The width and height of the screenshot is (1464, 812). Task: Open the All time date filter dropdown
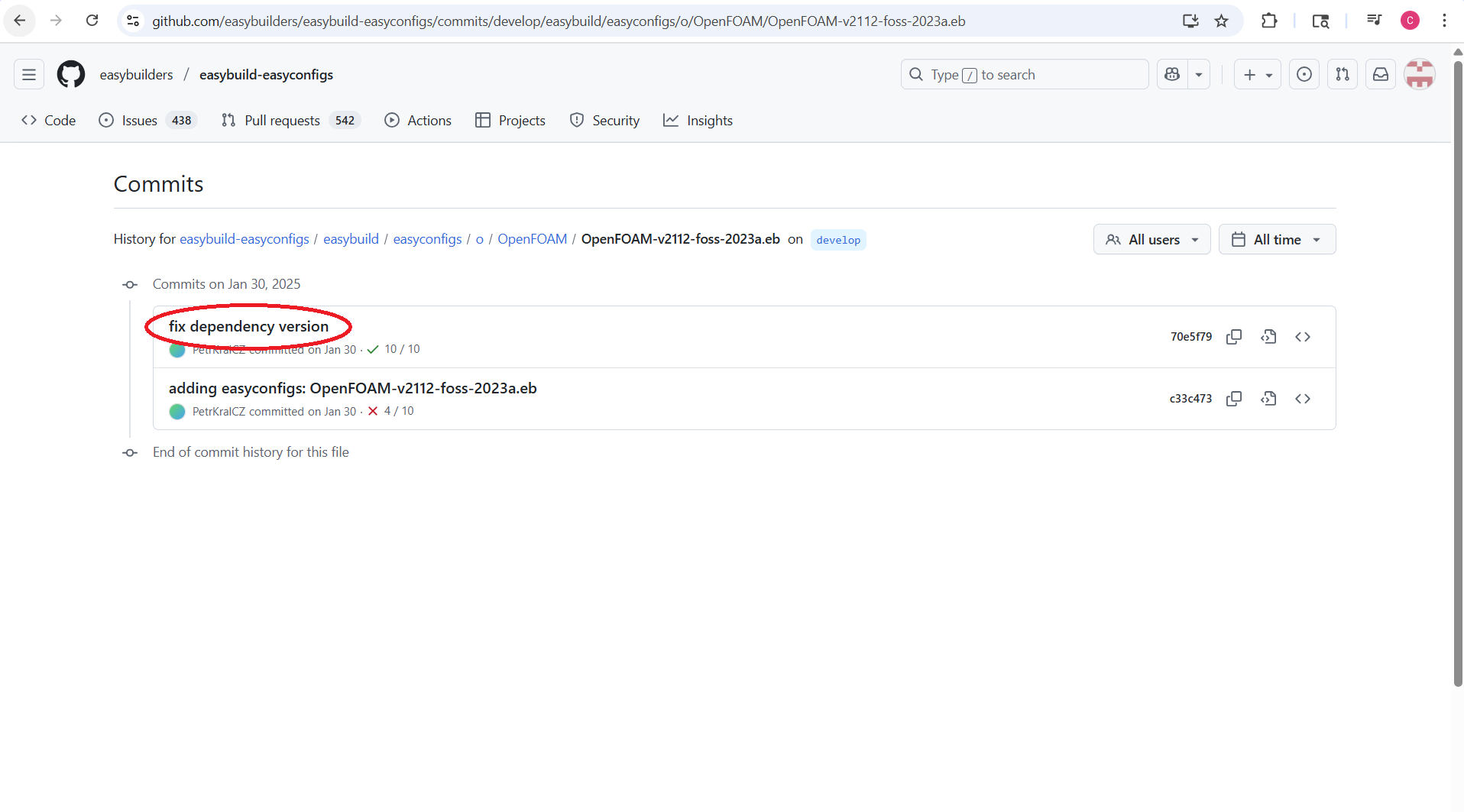1277,239
